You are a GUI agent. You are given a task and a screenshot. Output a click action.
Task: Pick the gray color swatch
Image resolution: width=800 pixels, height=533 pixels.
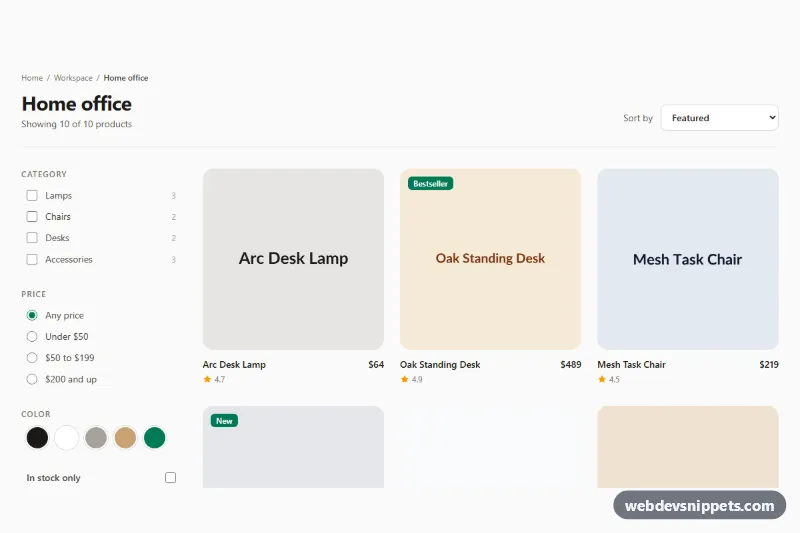pyautogui.click(x=96, y=438)
